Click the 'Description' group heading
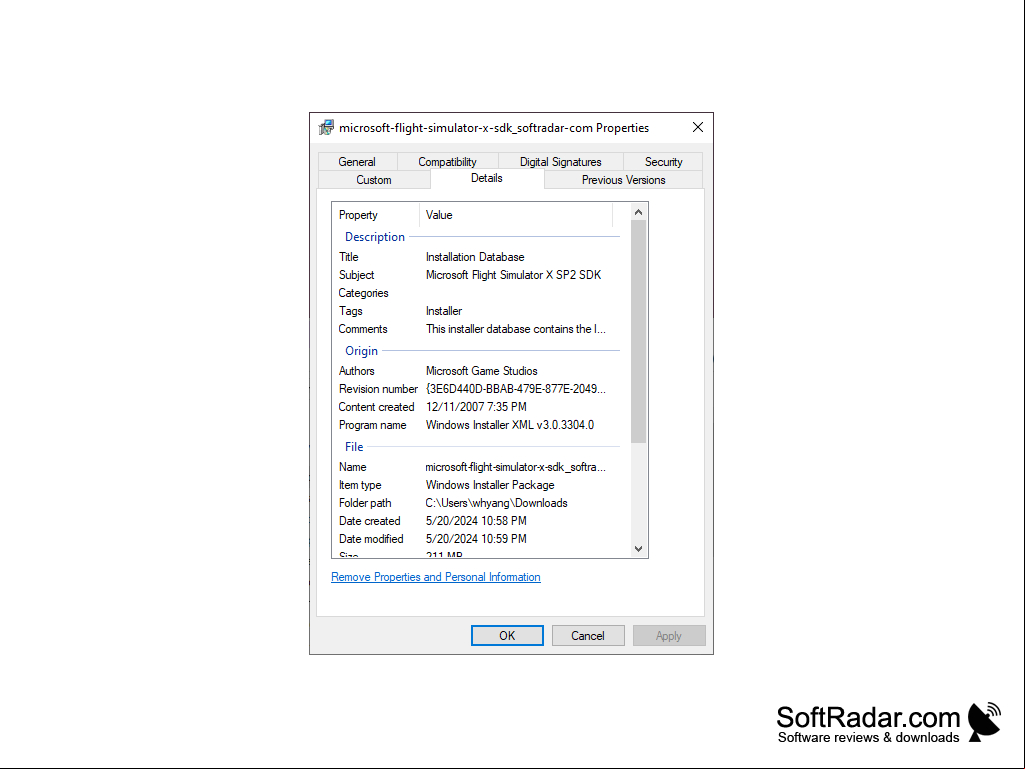The image size is (1025, 769). (x=375, y=237)
